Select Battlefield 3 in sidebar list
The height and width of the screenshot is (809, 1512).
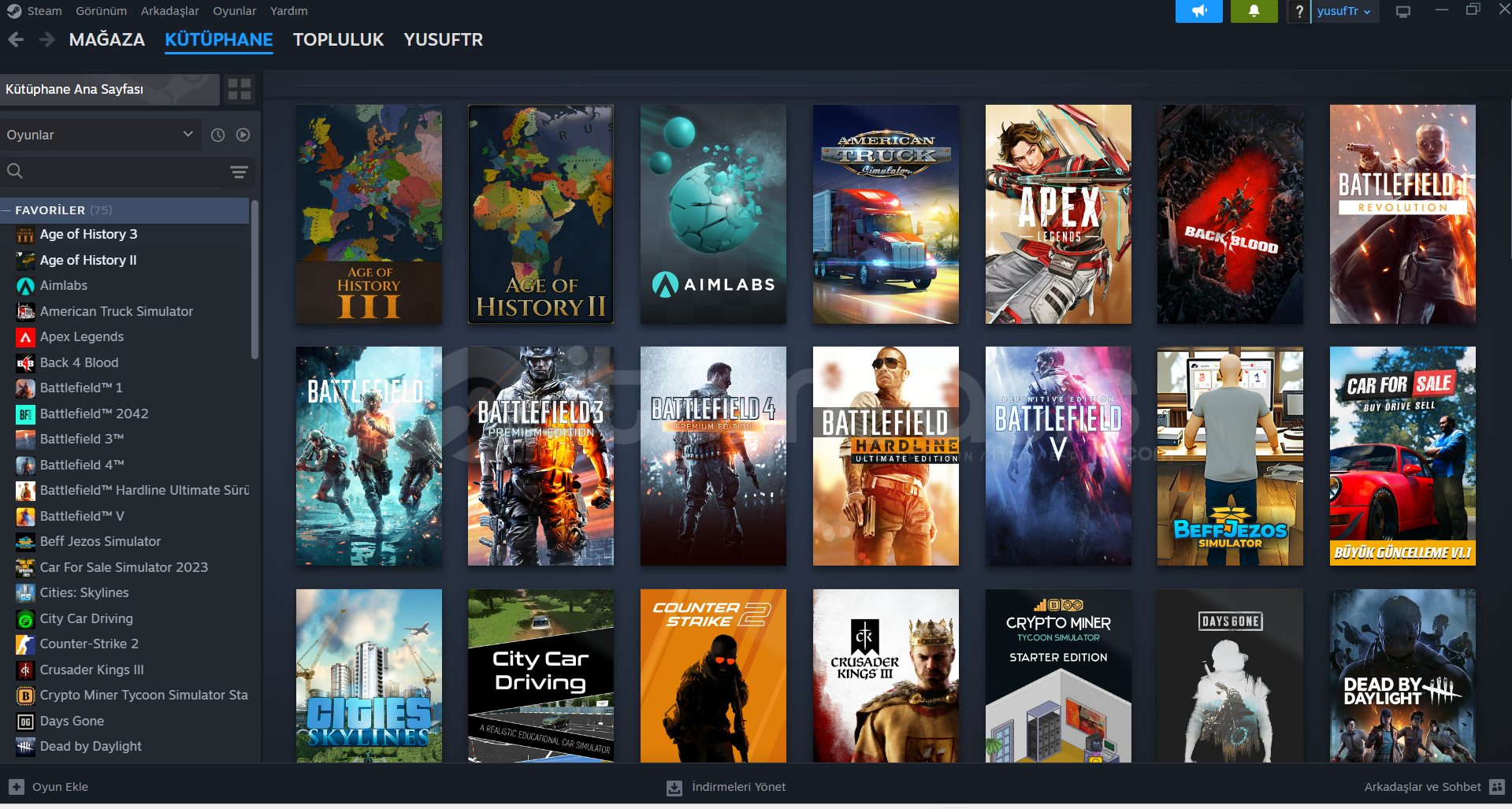(126, 440)
